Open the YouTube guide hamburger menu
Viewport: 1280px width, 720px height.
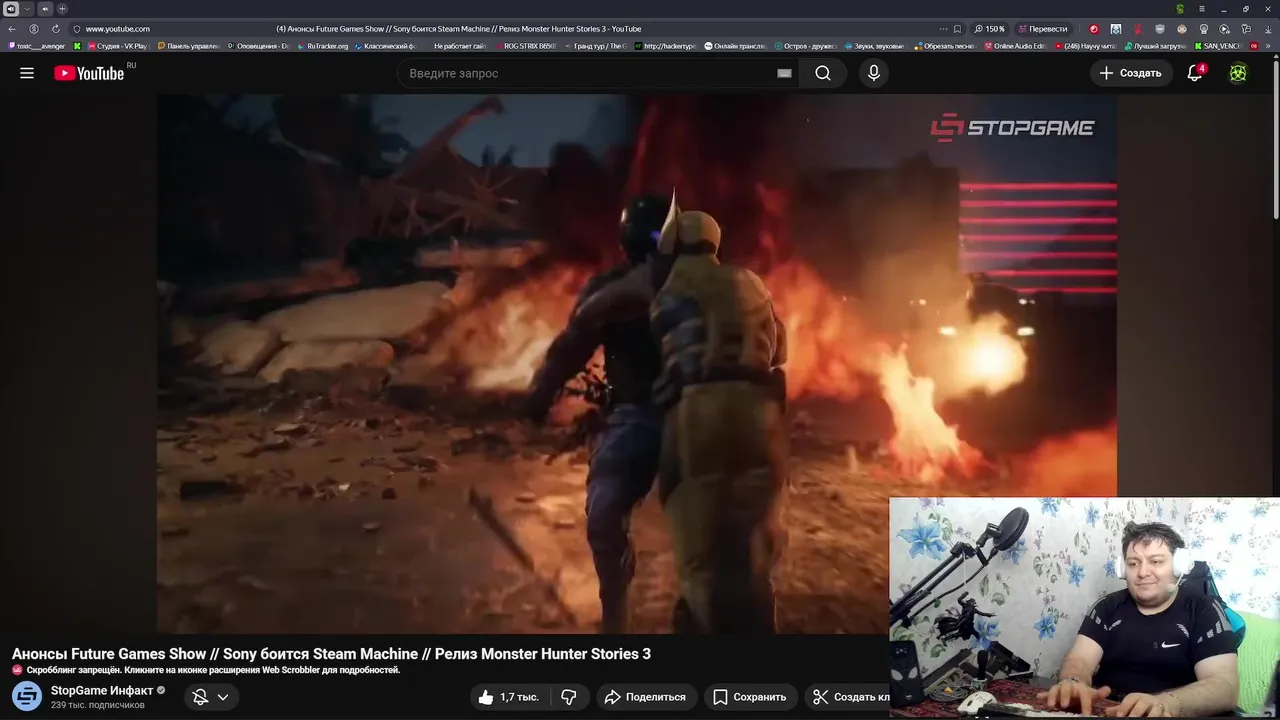pos(27,73)
